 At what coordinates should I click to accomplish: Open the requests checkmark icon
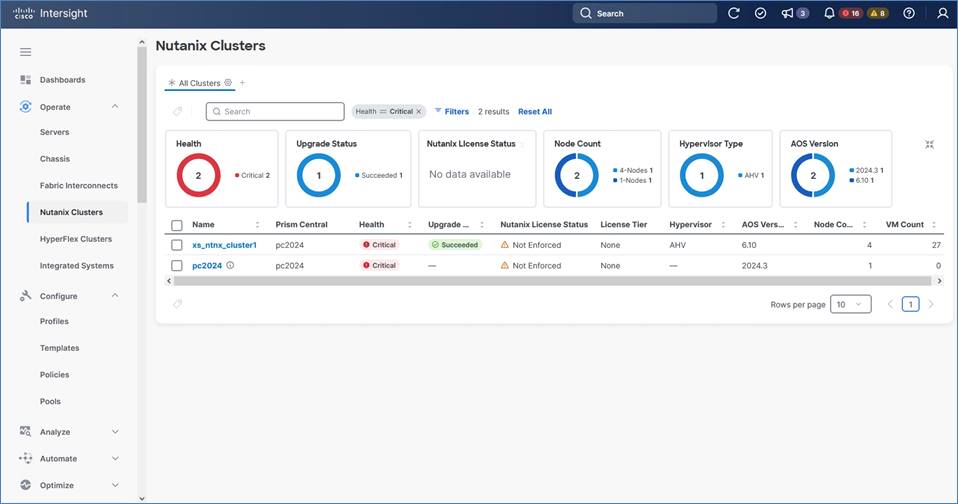pyautogui.click(x=760, y=13)
